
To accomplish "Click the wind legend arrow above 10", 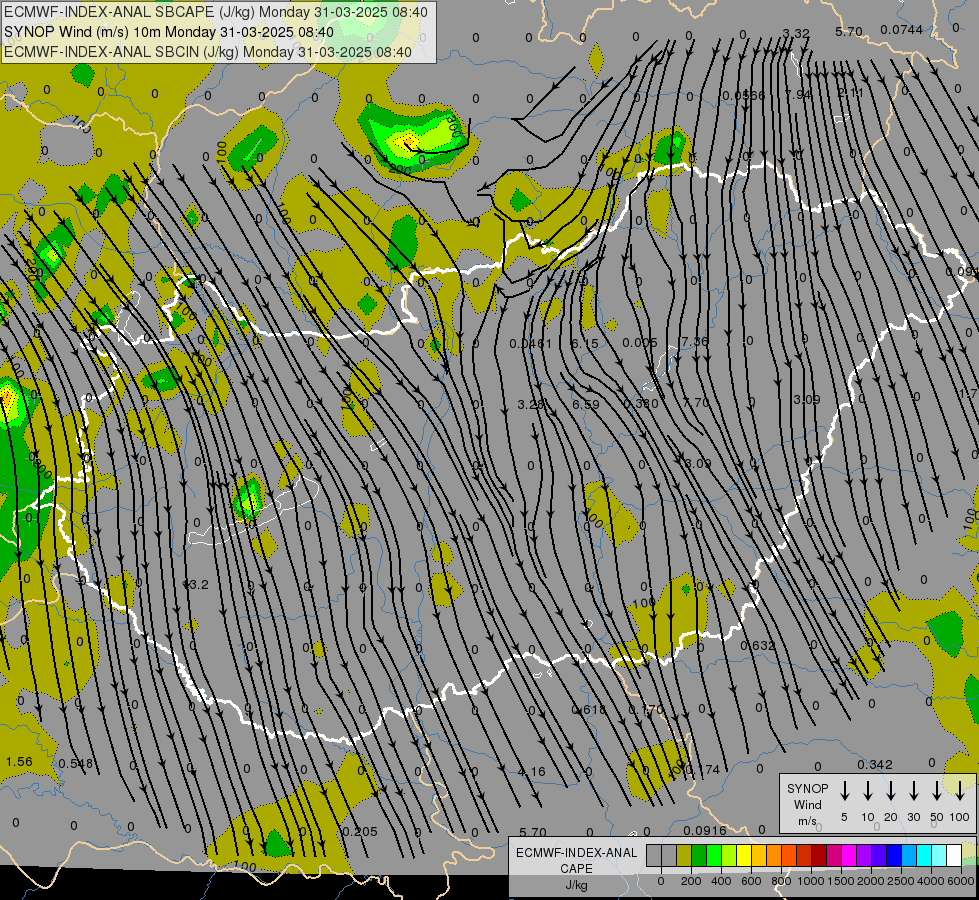I will tap(868, 790).
